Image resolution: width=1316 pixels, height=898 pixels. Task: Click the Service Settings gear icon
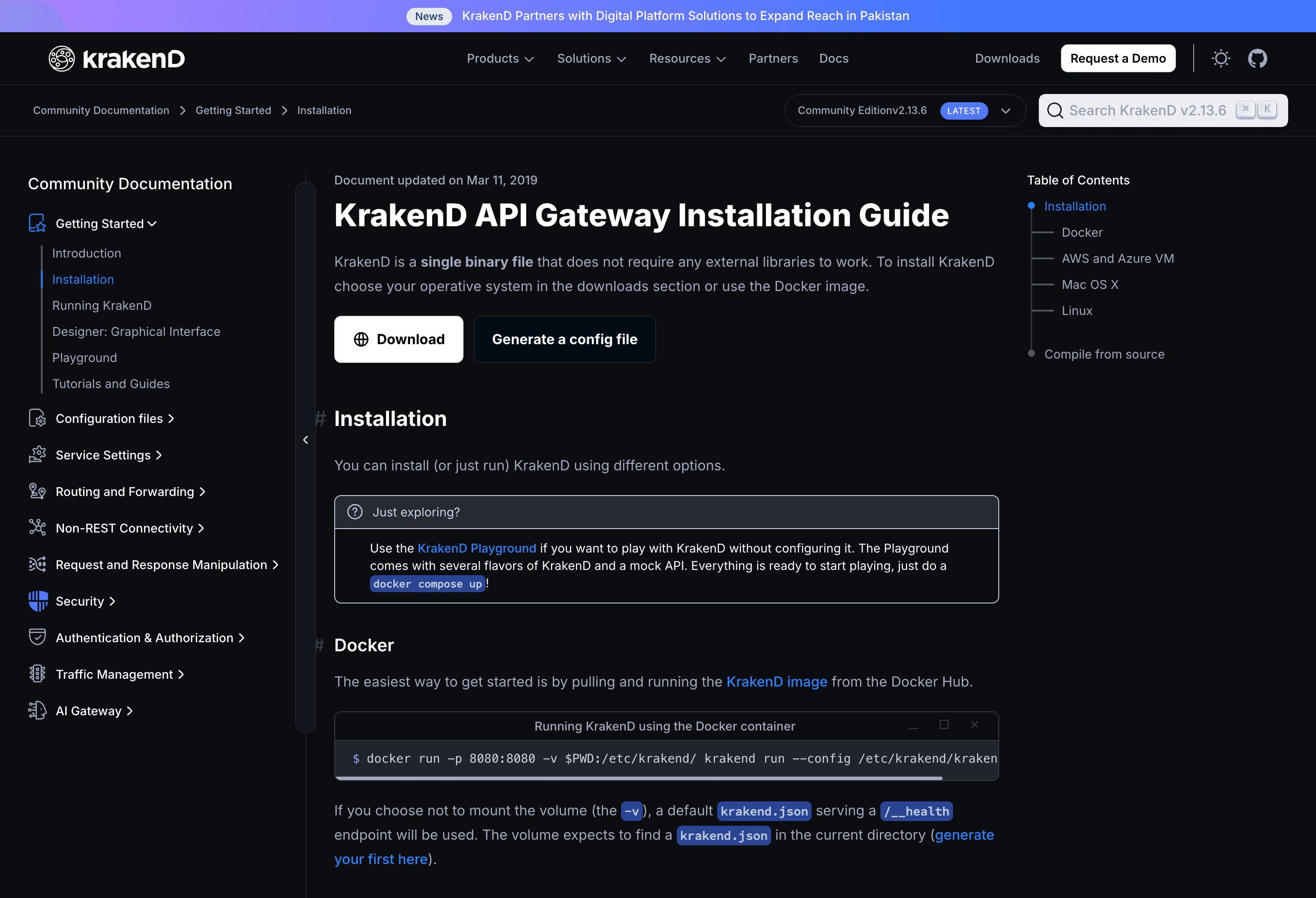coord(37,455)
